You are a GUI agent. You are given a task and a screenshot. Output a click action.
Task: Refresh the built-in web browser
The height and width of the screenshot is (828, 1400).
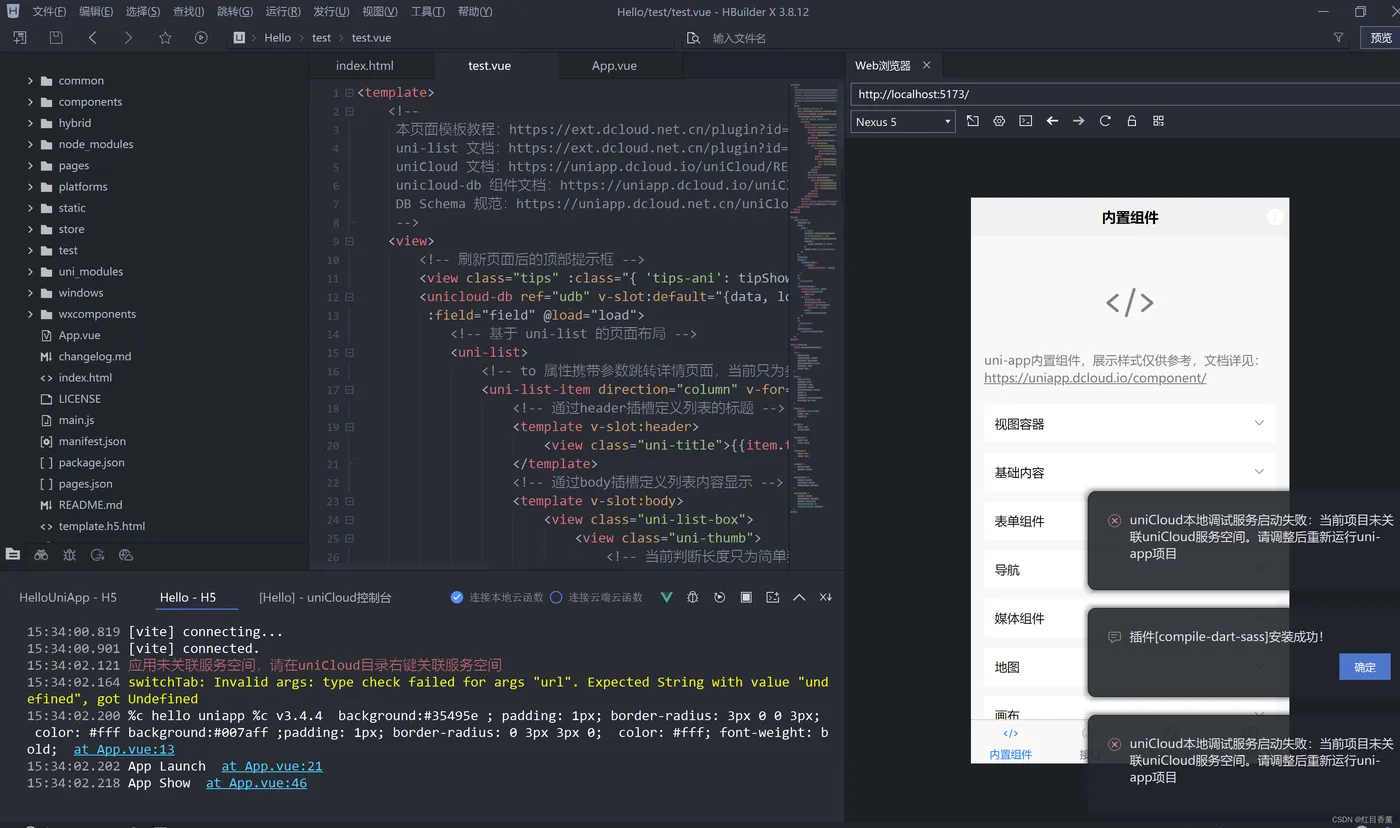pyautogui.click(x=1105, y=121)
